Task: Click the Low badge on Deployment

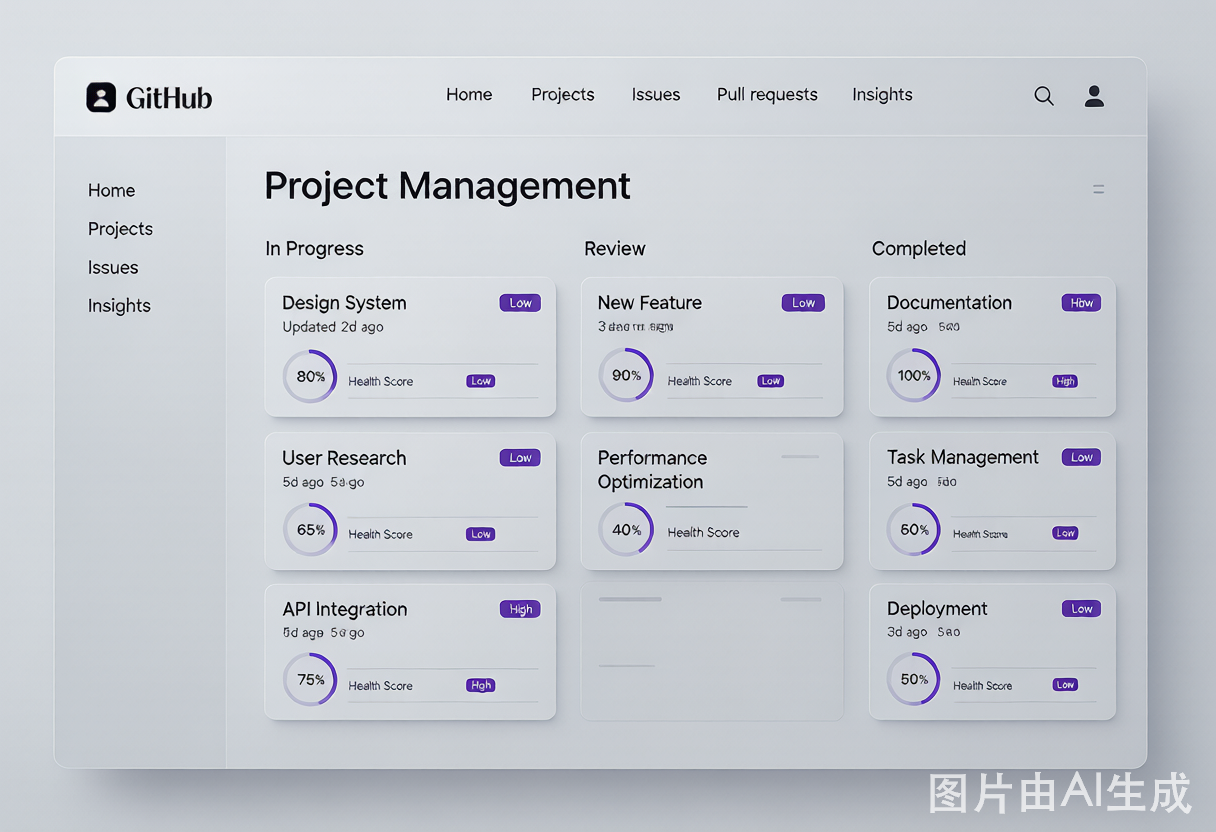Action: click(1081, 609)
